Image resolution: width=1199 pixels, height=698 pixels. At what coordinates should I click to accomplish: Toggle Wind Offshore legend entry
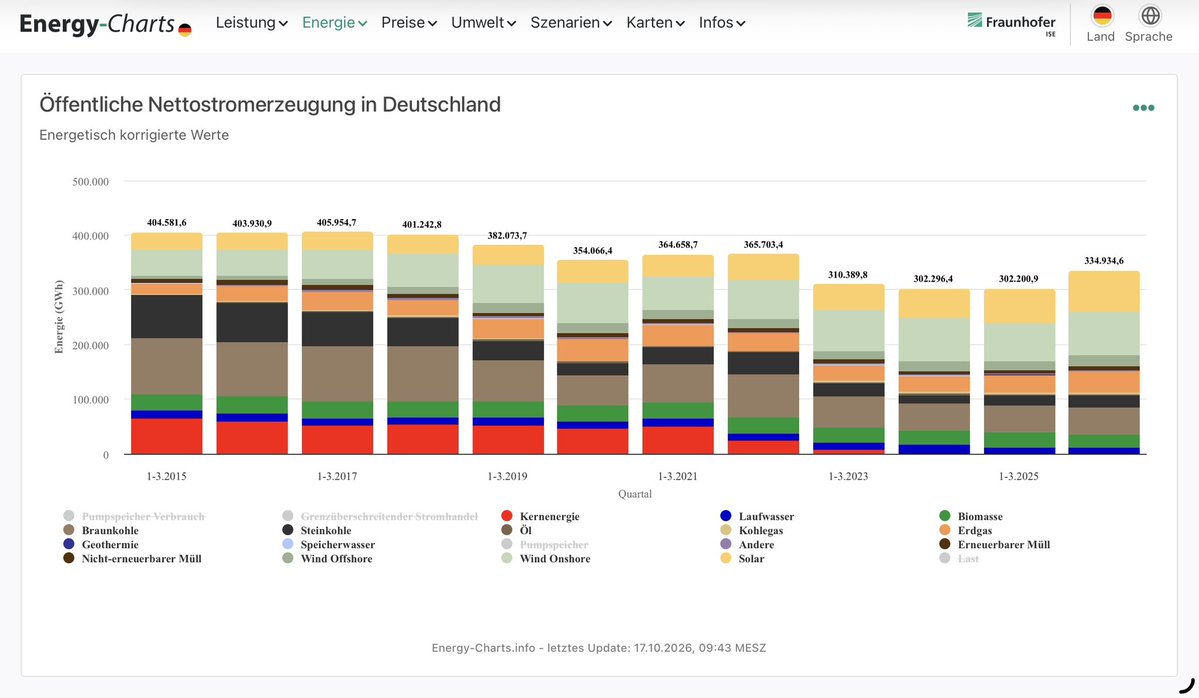327,559
